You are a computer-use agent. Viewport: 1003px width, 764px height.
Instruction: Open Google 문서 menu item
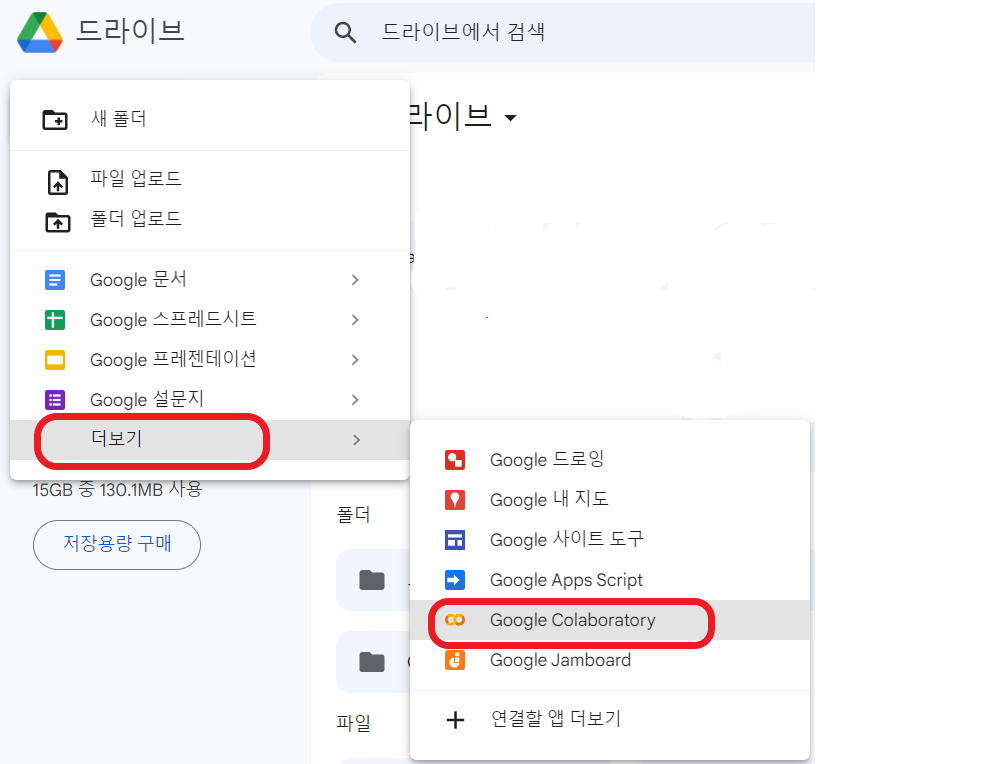(x=210, y=280)
